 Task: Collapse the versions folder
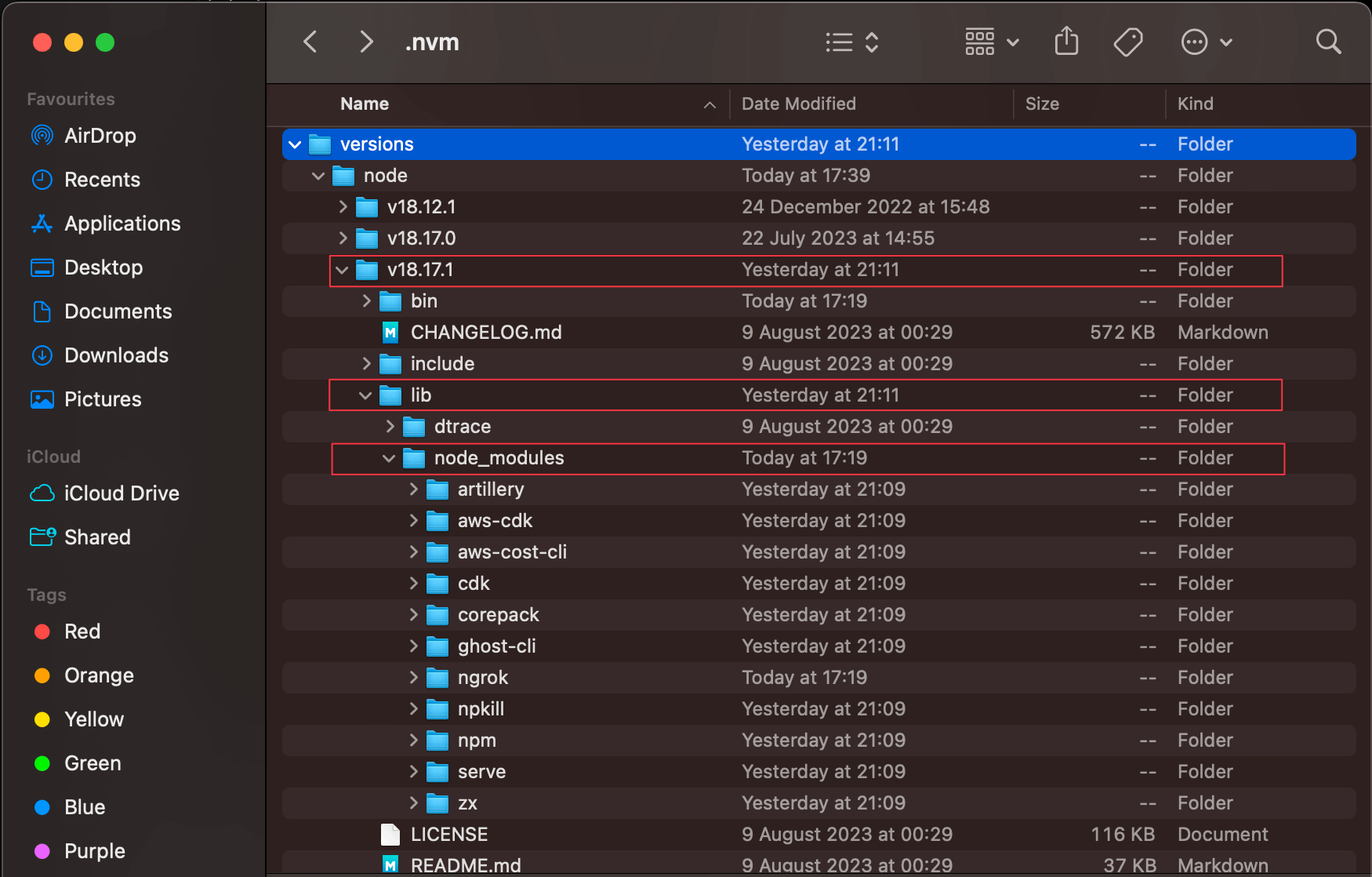click(x=294, y=144)
